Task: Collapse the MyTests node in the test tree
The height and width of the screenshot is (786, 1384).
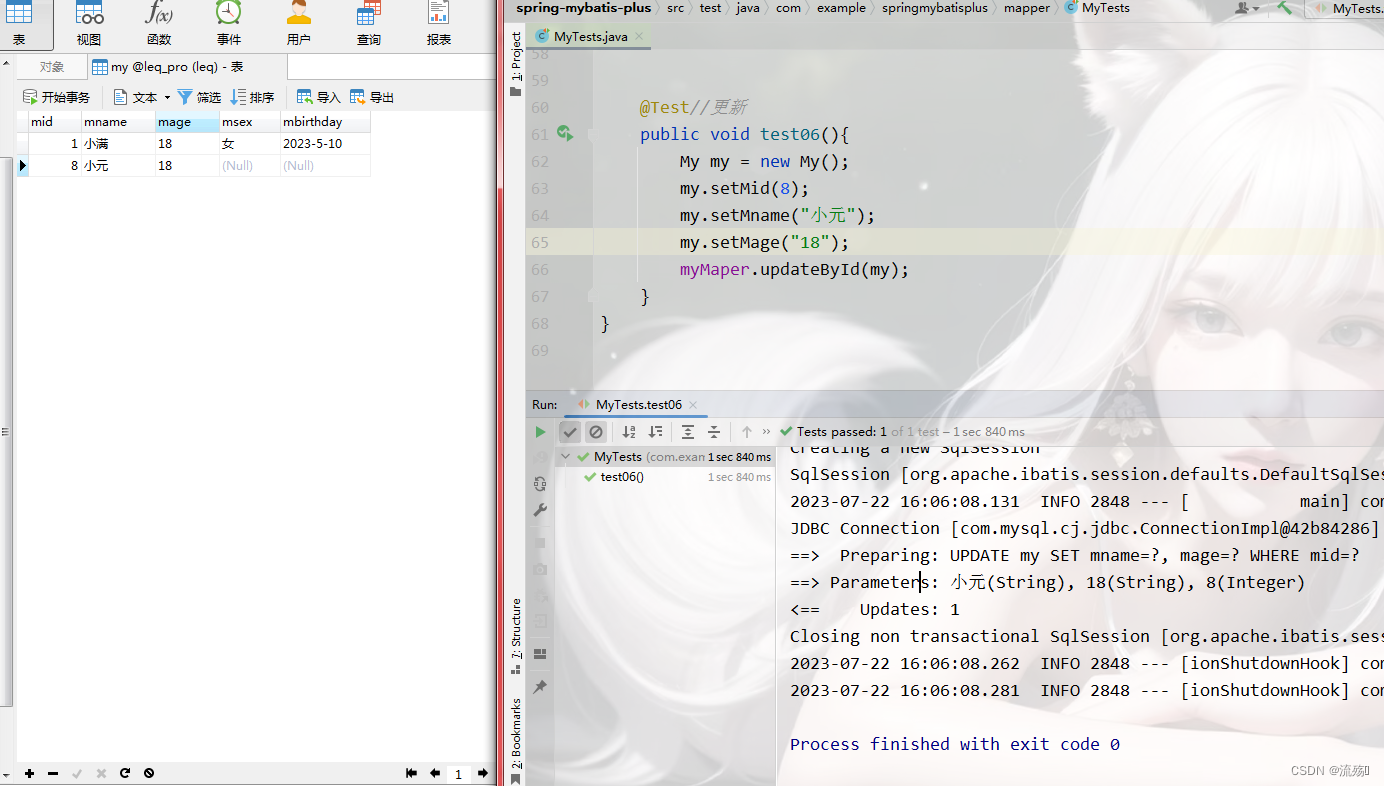Action: (563, 456)
